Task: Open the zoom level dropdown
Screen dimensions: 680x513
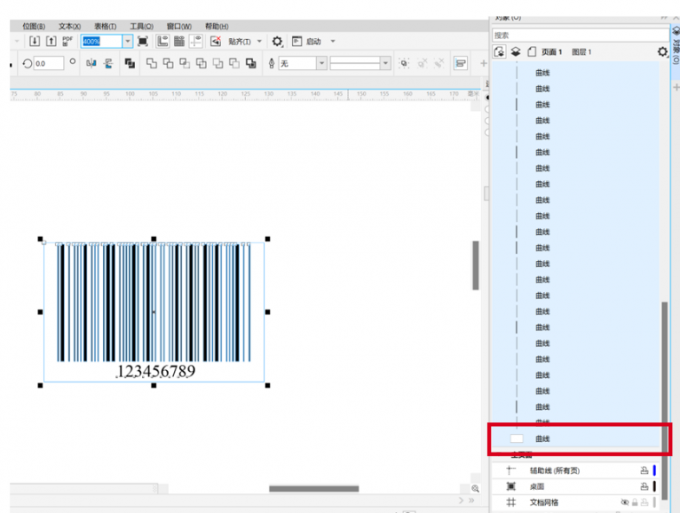Action: pyautogui.click(x=127, y=41)
